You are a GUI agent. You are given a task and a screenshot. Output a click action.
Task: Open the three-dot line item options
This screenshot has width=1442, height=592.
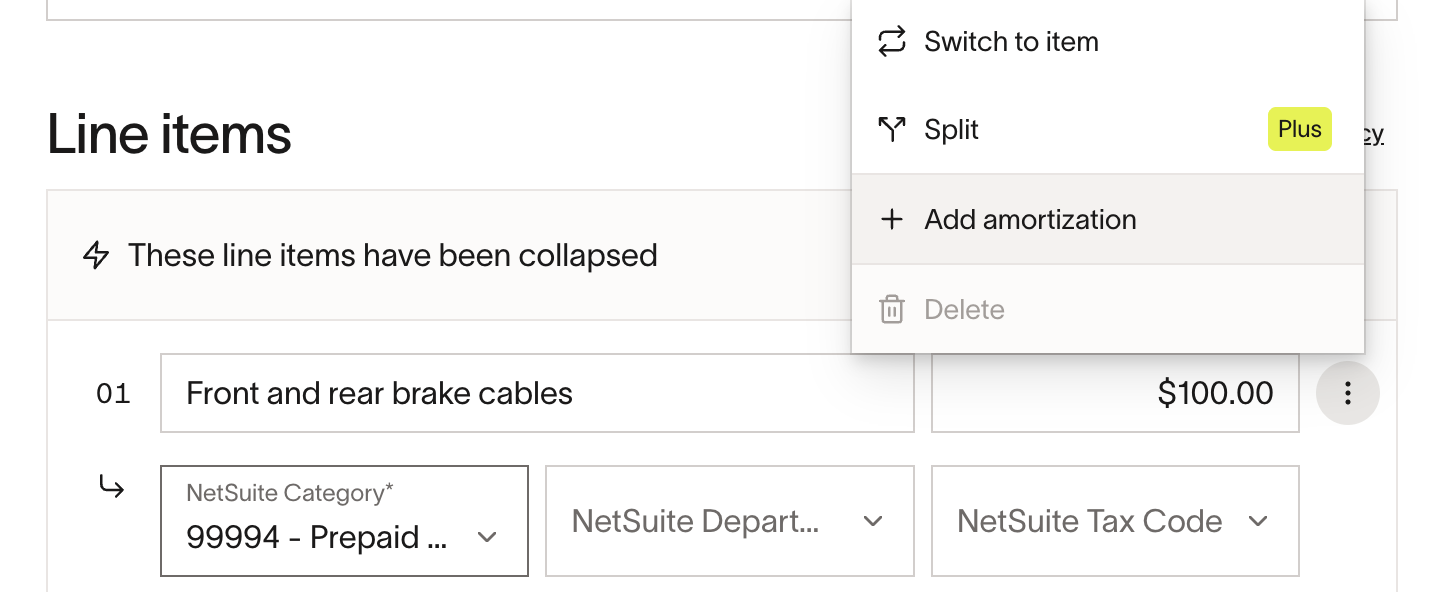1347,393
